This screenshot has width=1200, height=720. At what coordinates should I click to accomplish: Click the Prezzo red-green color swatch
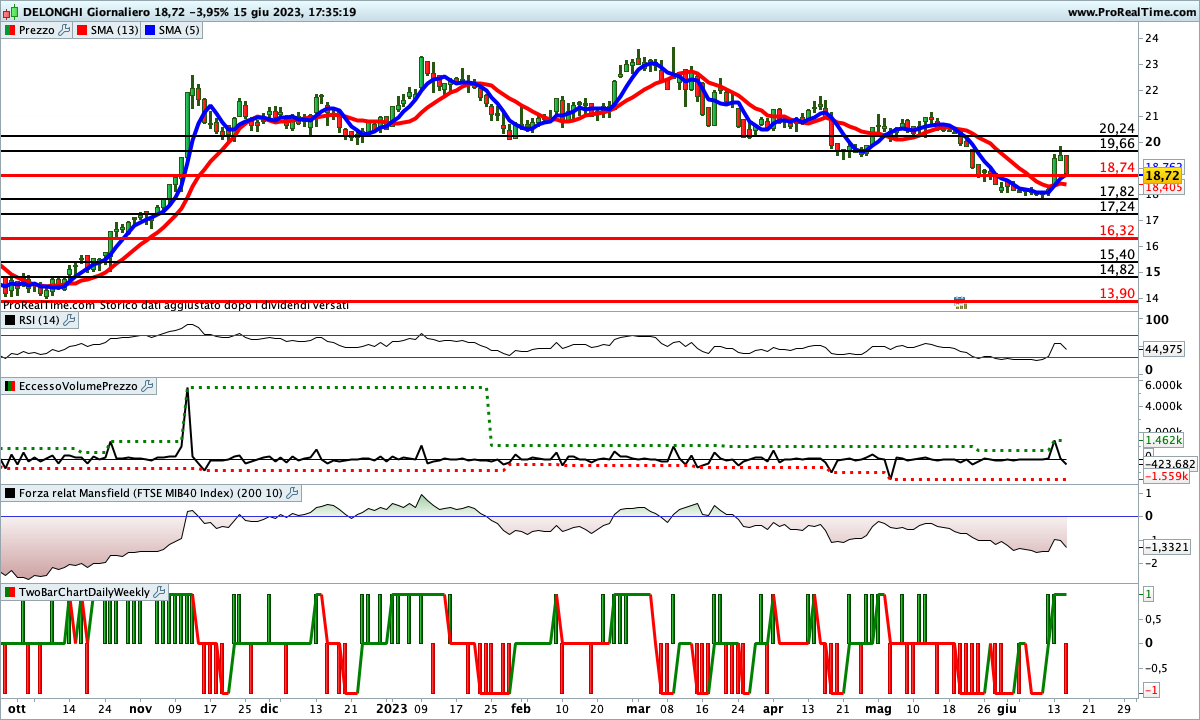click(10, 30)
